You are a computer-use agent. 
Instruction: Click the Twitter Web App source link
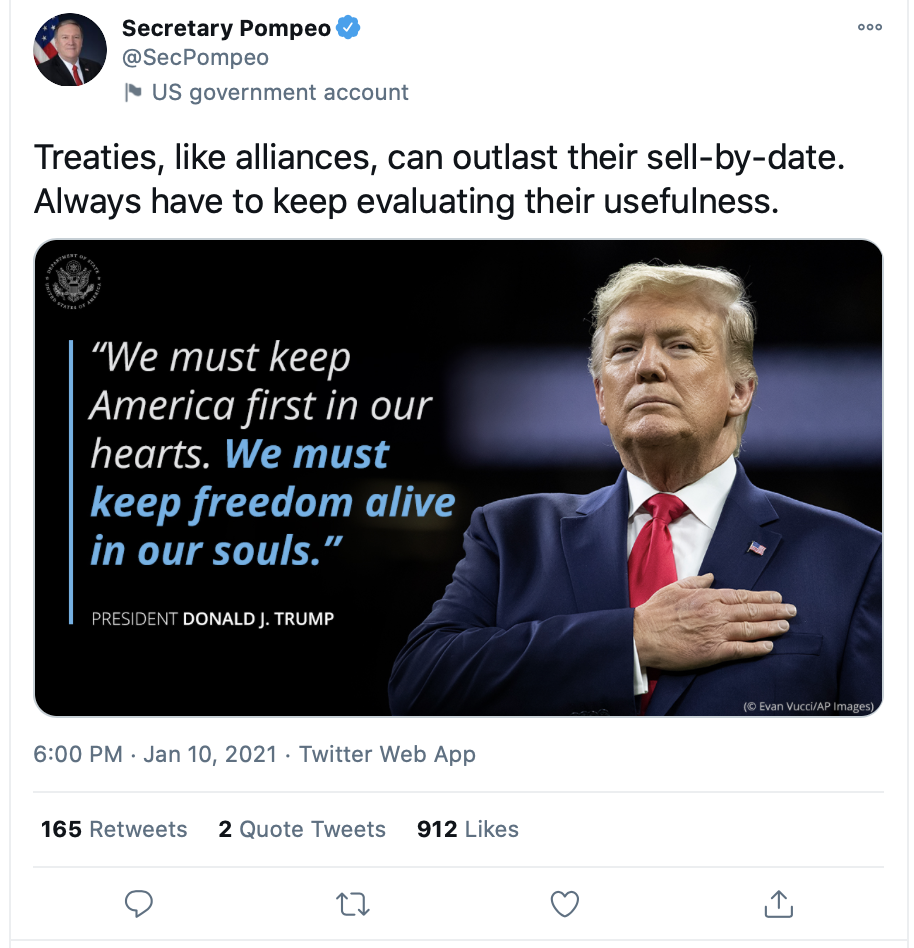point(387,754)
